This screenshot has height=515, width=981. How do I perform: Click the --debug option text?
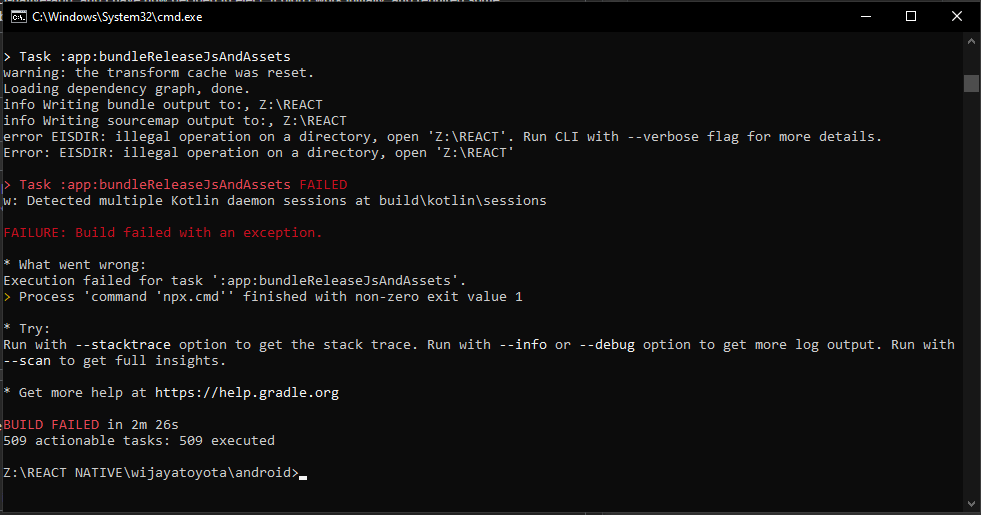tap(607, 345)
